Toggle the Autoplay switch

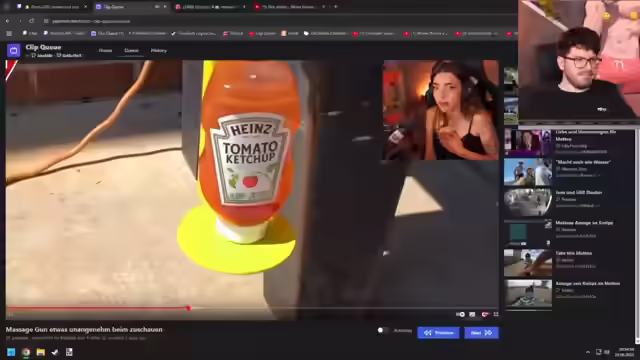tap(382, 330)
